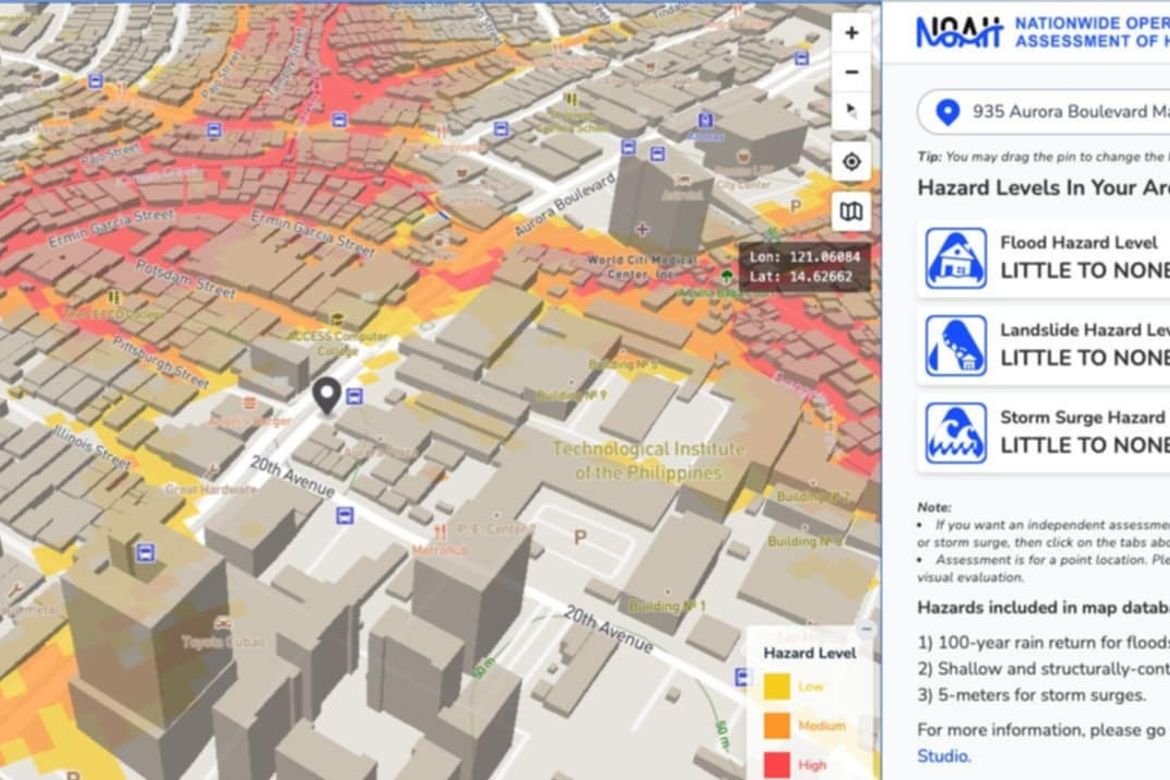The width and height of the screenshot is (1170, 780).
Task: Click the Potsdam Street label
Action: [x=185, y=278]
